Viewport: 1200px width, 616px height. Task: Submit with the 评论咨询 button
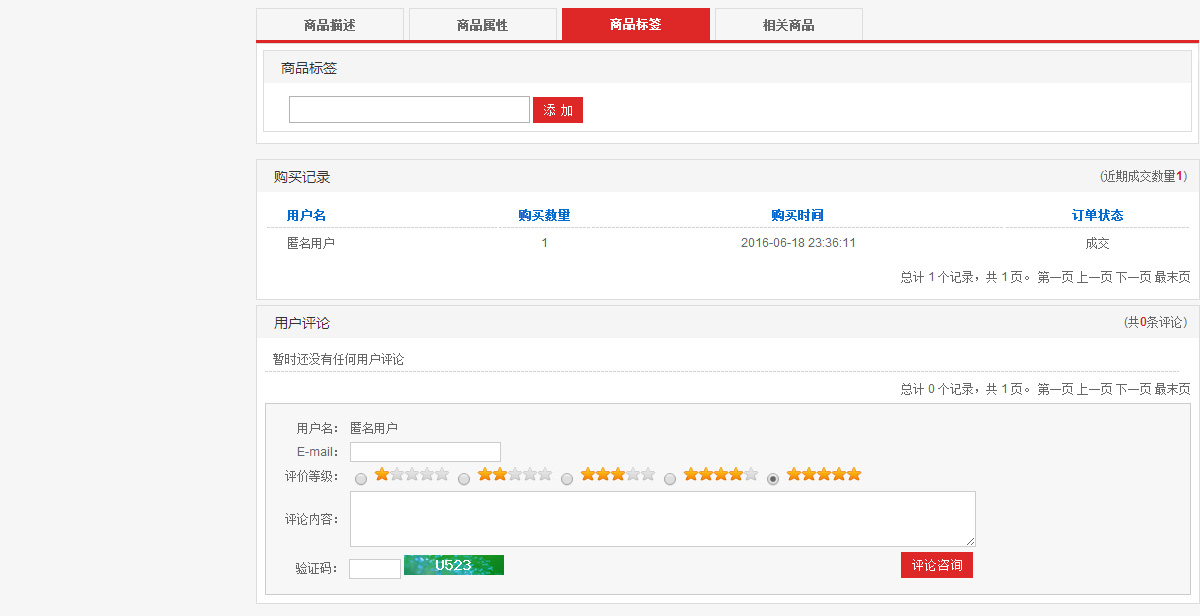tap(937, 565)
